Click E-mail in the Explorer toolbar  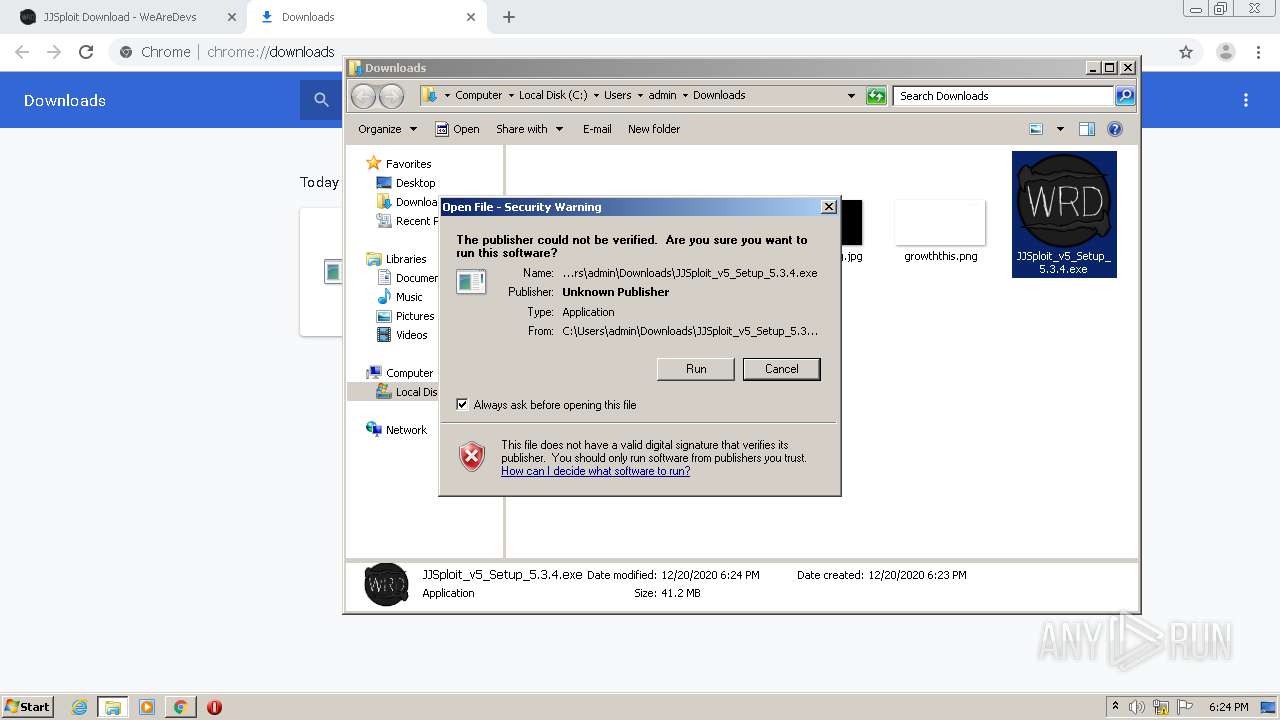click(x=597, y=129)
